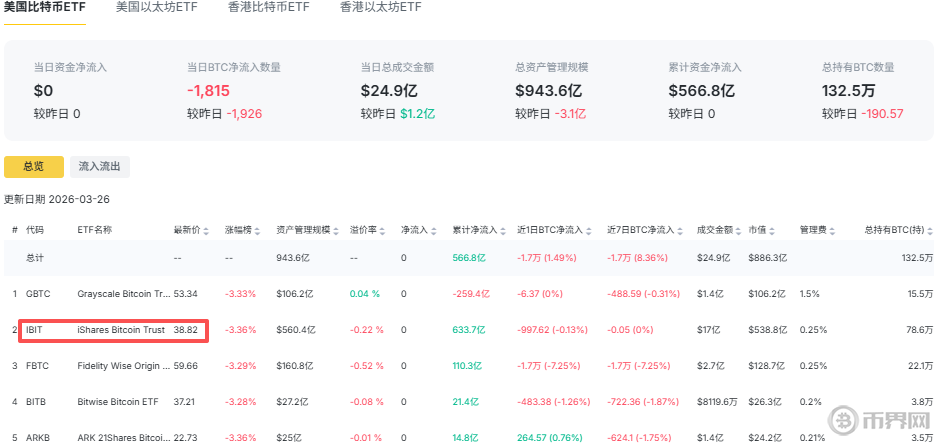
Task: Open Grayscale Bitcoin Trust name
Action: pyautogui.click(x=124, y=294)
